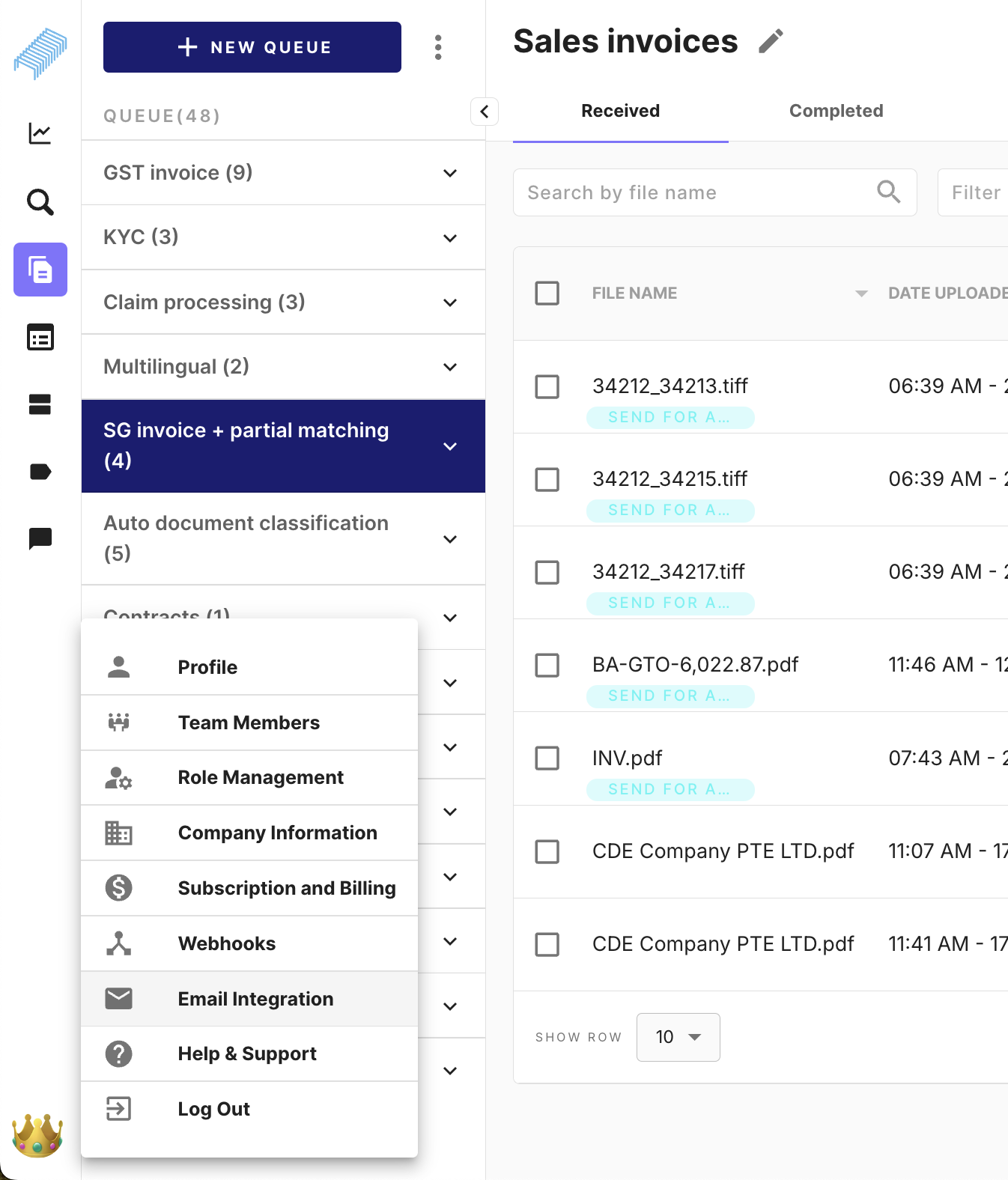
Task: Open the label tag icon in sidebar
Action: 40,472
